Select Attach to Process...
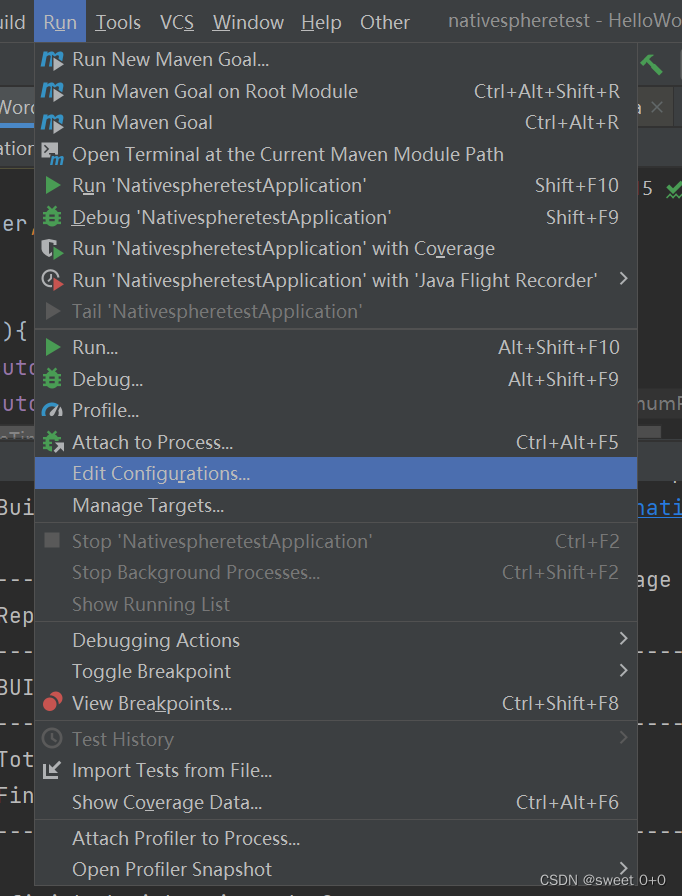This screenshot has height=896, width=682. (336, 442)
